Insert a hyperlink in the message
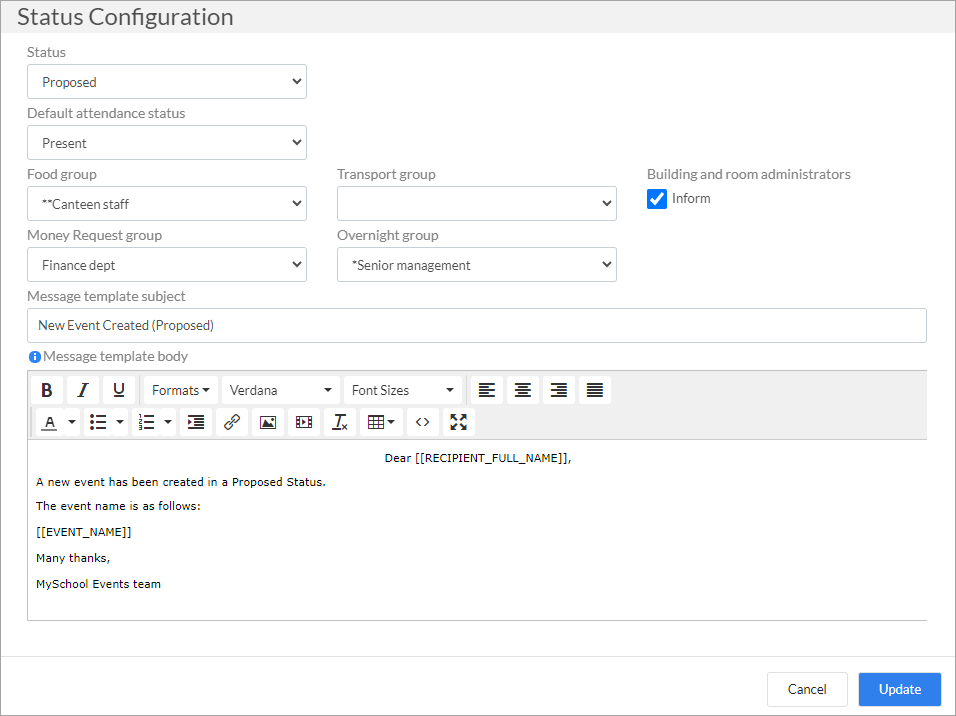 (x=232, y=422)
